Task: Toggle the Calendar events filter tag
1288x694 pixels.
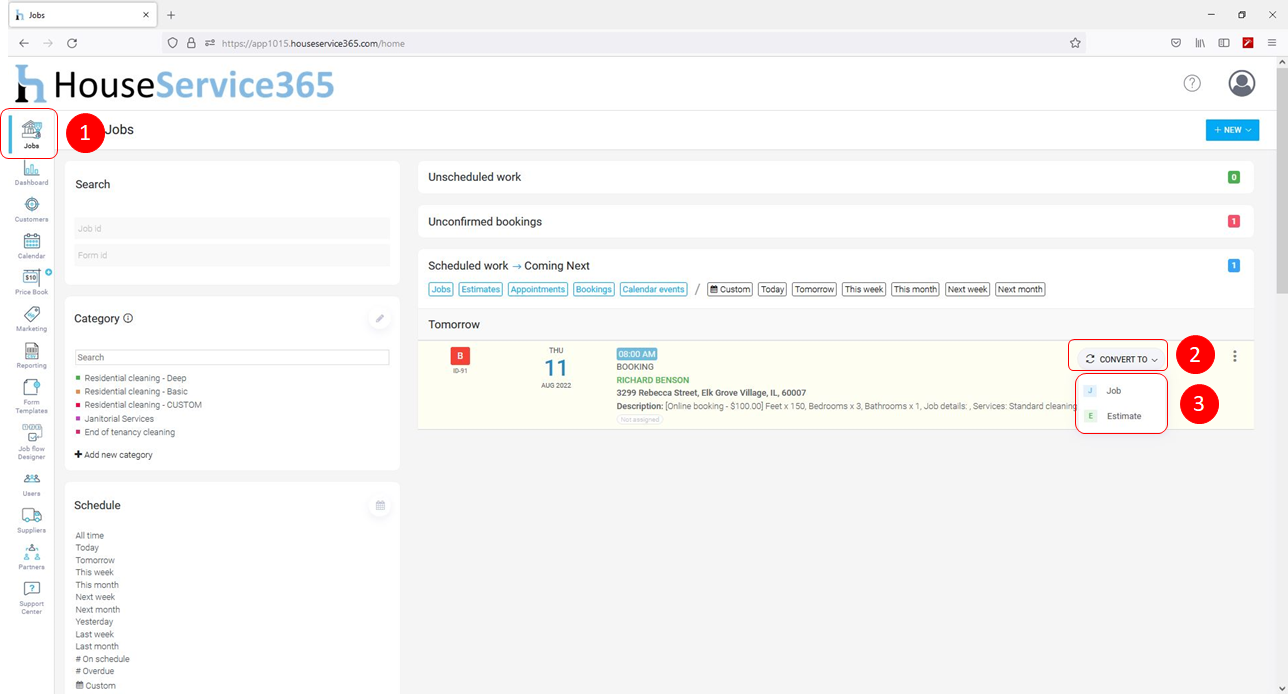Action: click(654, 289)
